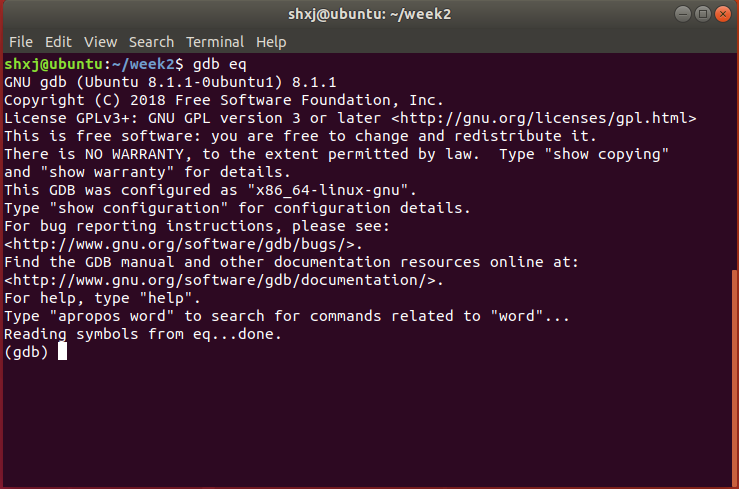Screen dimensions: 739x489
Task: Open the Edit menu
Action: 58,42
